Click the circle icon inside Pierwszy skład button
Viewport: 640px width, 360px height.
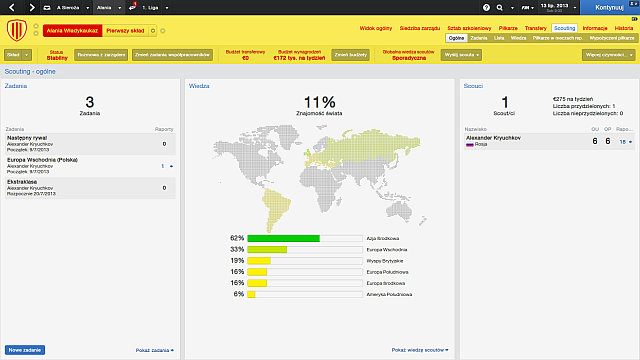pos(153,31)
